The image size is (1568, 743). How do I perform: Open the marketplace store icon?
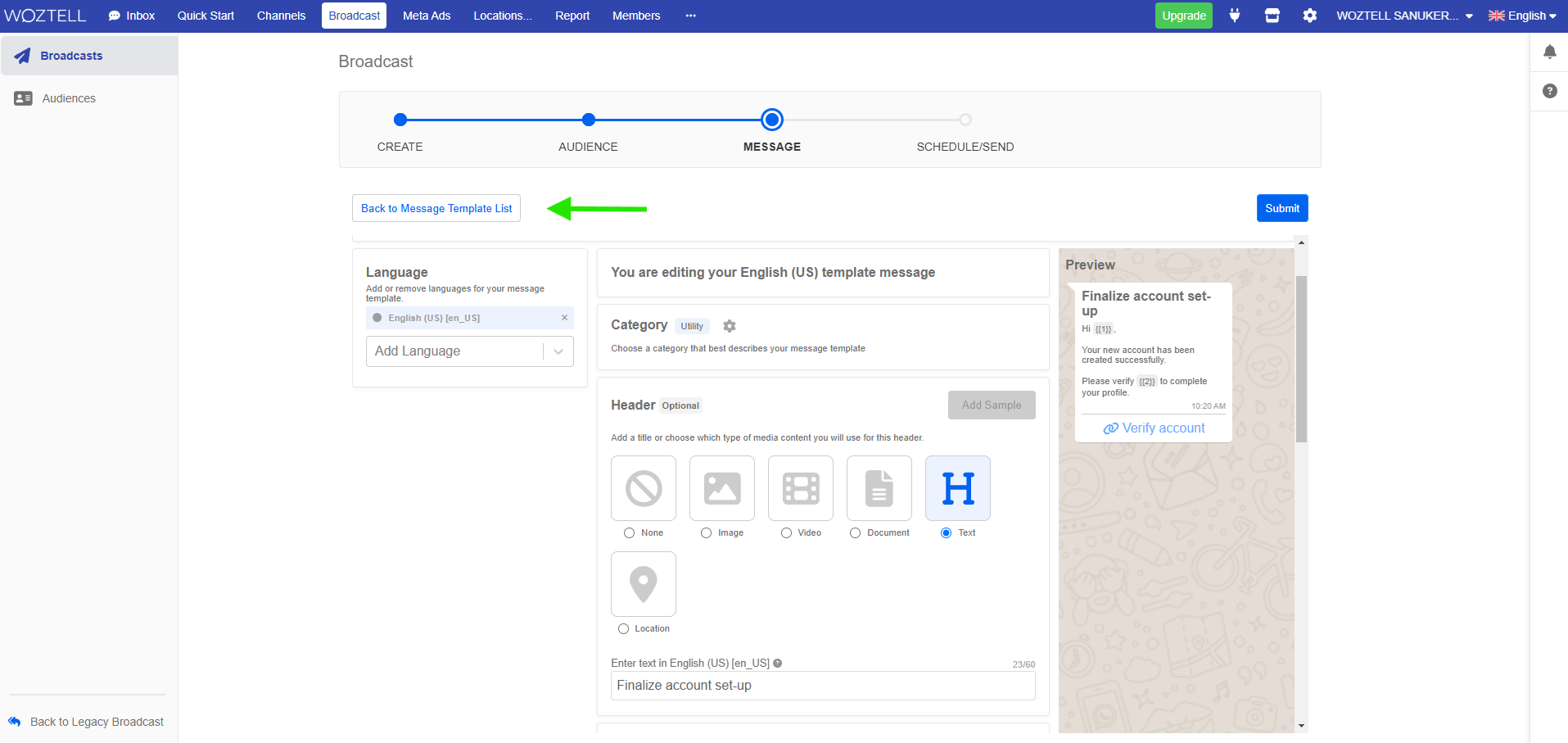pos(1272,16)
